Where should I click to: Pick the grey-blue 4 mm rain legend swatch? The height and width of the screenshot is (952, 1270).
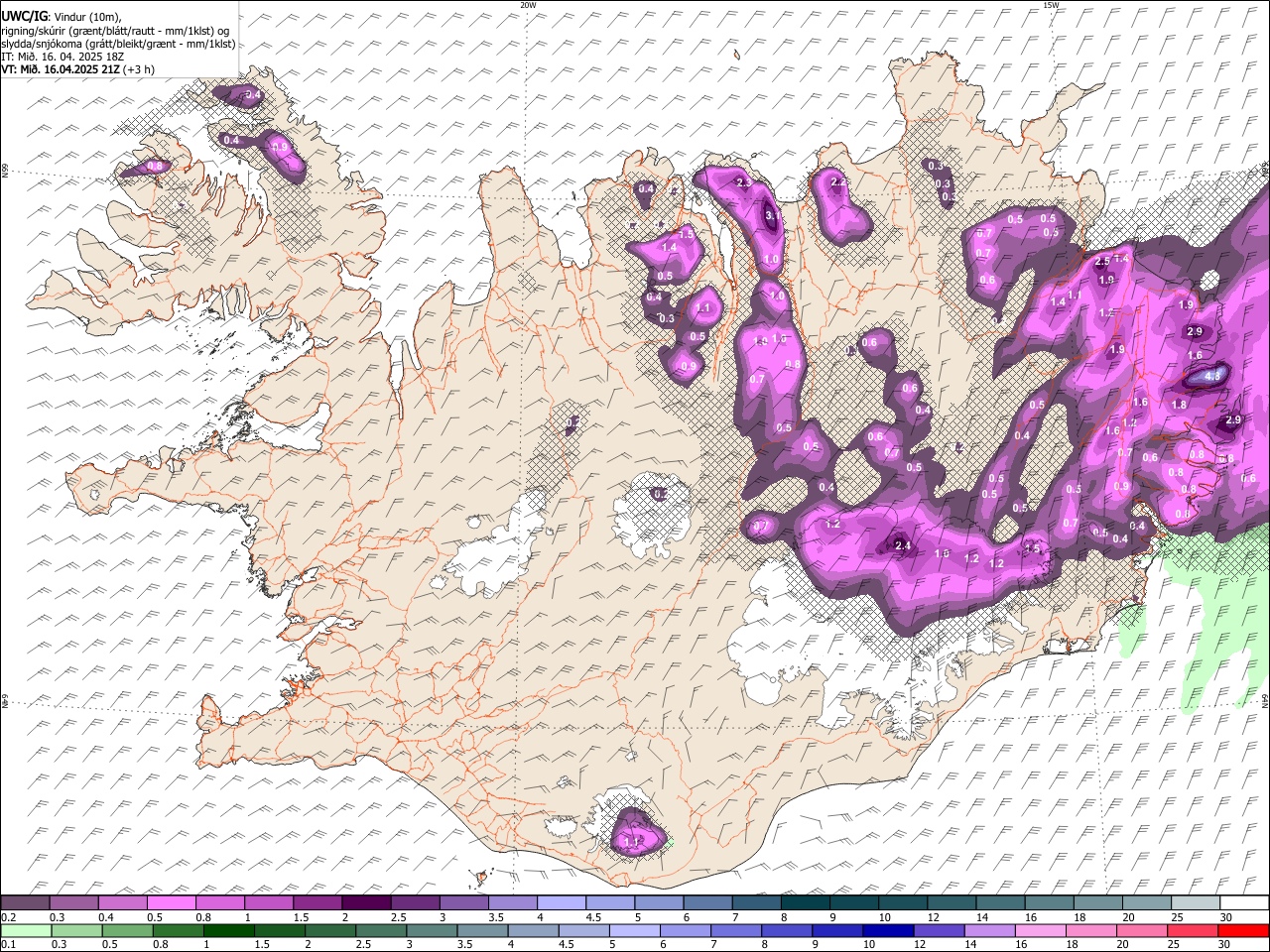click(x=533, y=930)
